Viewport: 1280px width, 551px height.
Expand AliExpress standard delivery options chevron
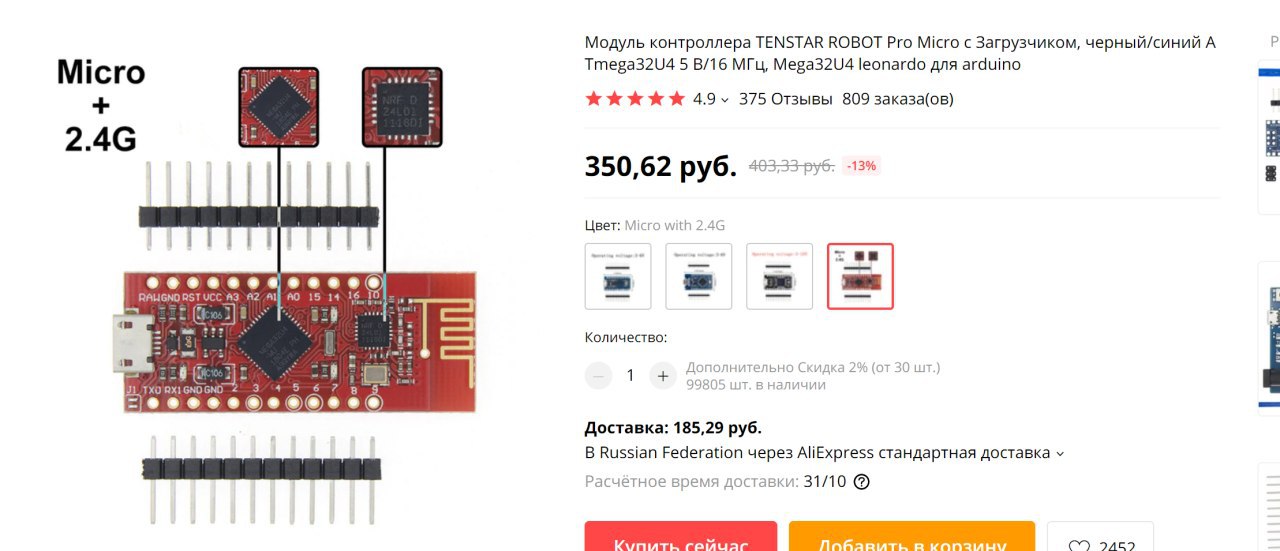point(1060,453)
